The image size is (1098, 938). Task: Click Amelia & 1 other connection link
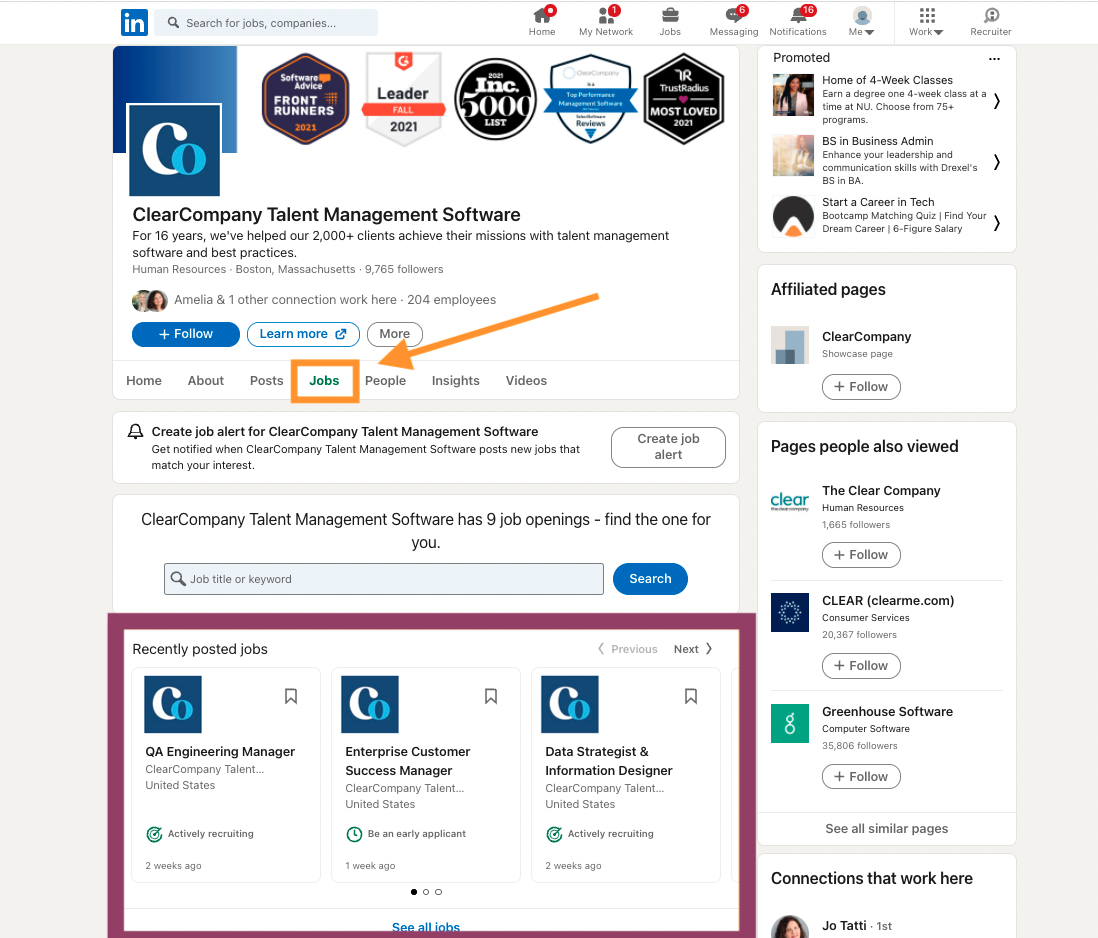tap(285, 300)
